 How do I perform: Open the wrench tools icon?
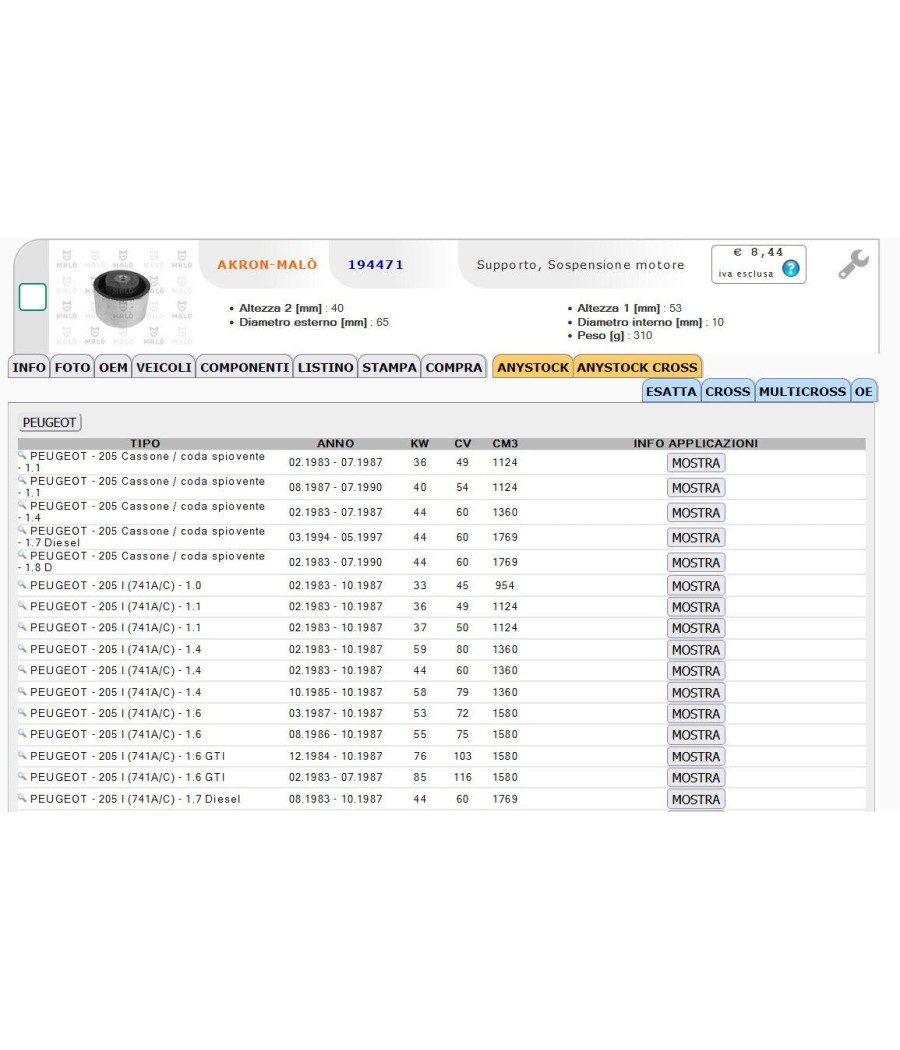[853, 265]
